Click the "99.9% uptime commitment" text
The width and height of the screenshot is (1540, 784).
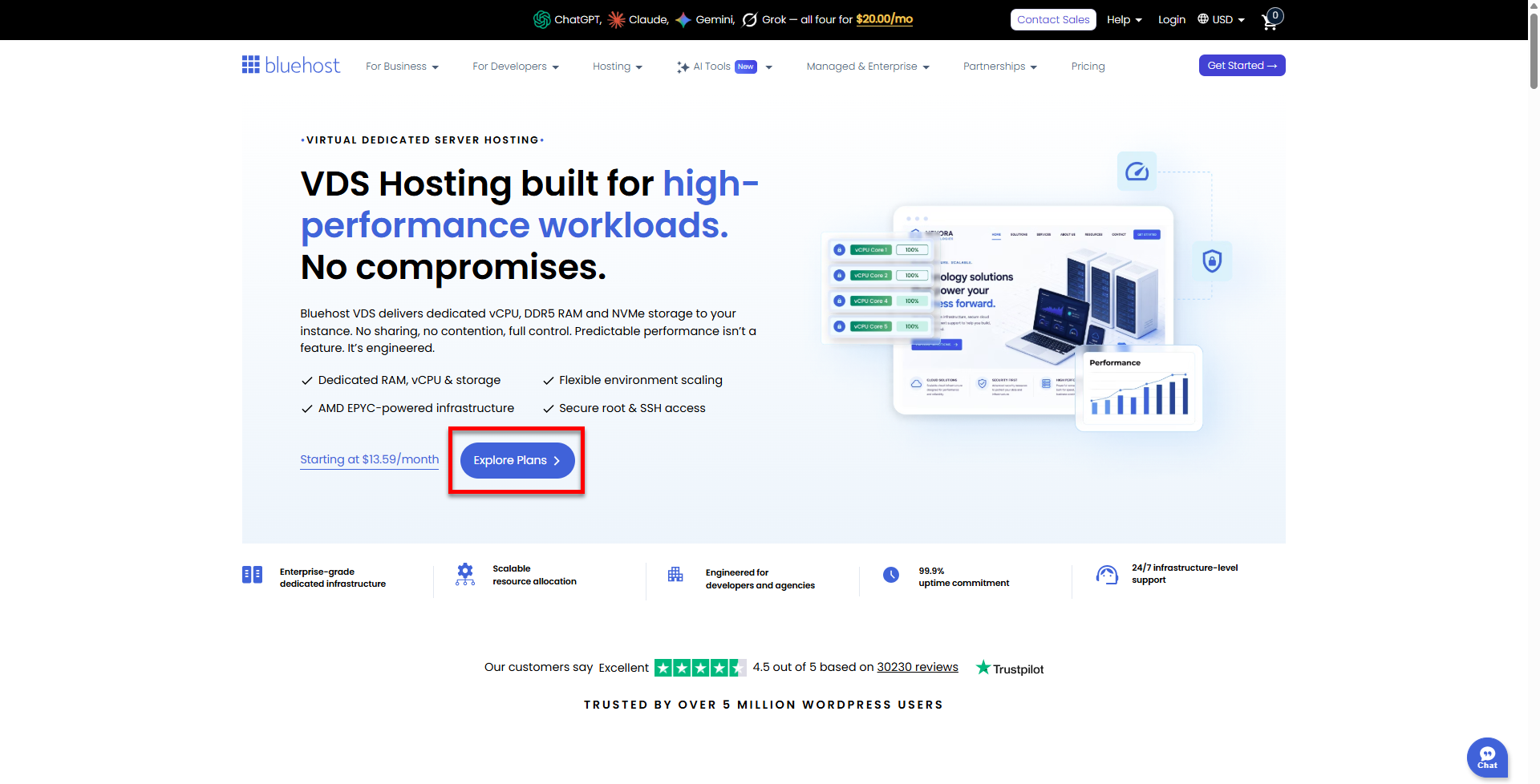click(964, 577)
